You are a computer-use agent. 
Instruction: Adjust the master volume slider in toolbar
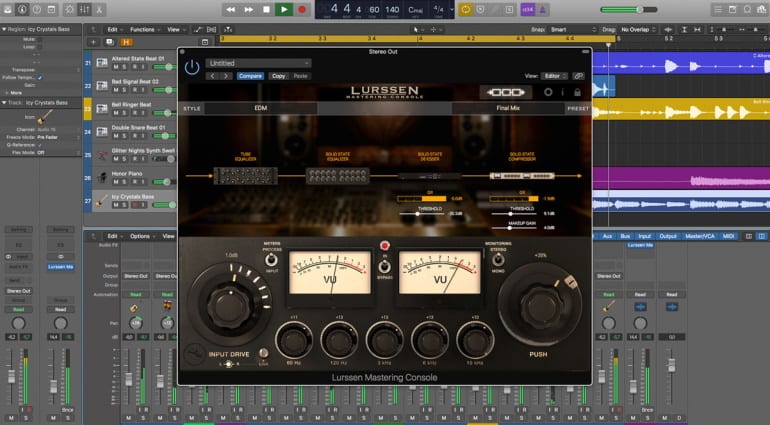point(629,9)
